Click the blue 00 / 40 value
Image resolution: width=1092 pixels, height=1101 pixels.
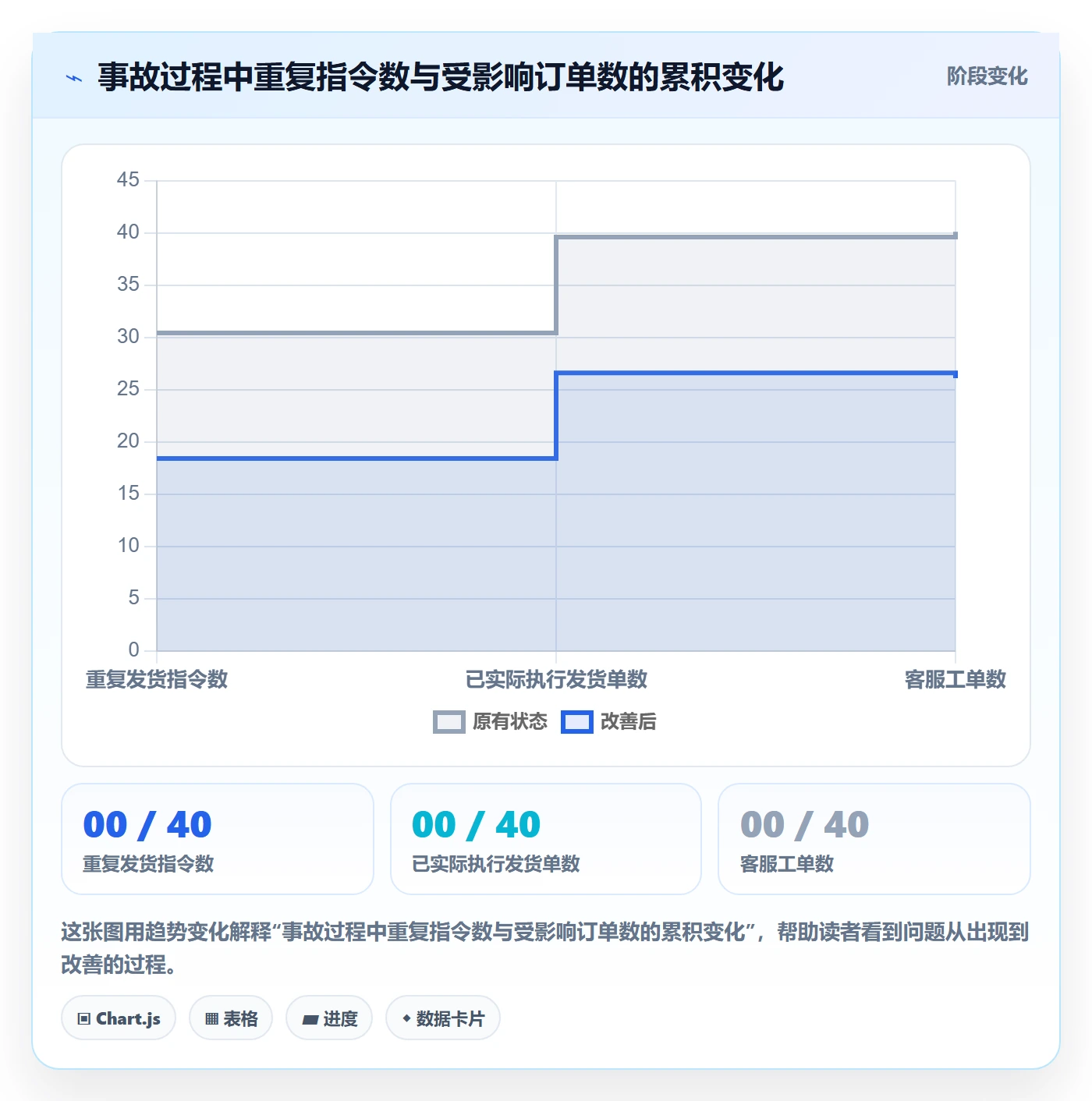point(147,825)
